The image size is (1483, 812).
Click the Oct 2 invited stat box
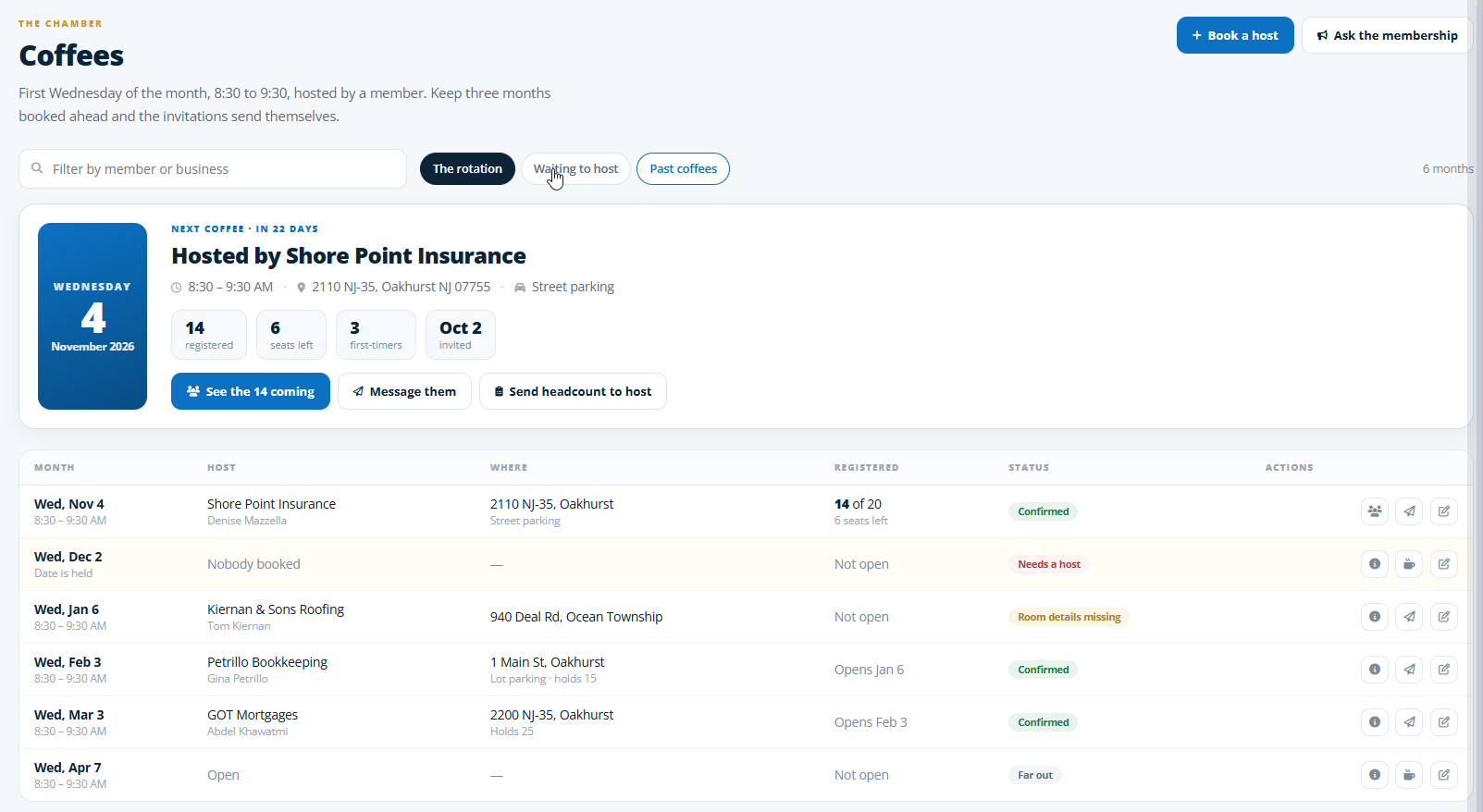click(461, 335)
